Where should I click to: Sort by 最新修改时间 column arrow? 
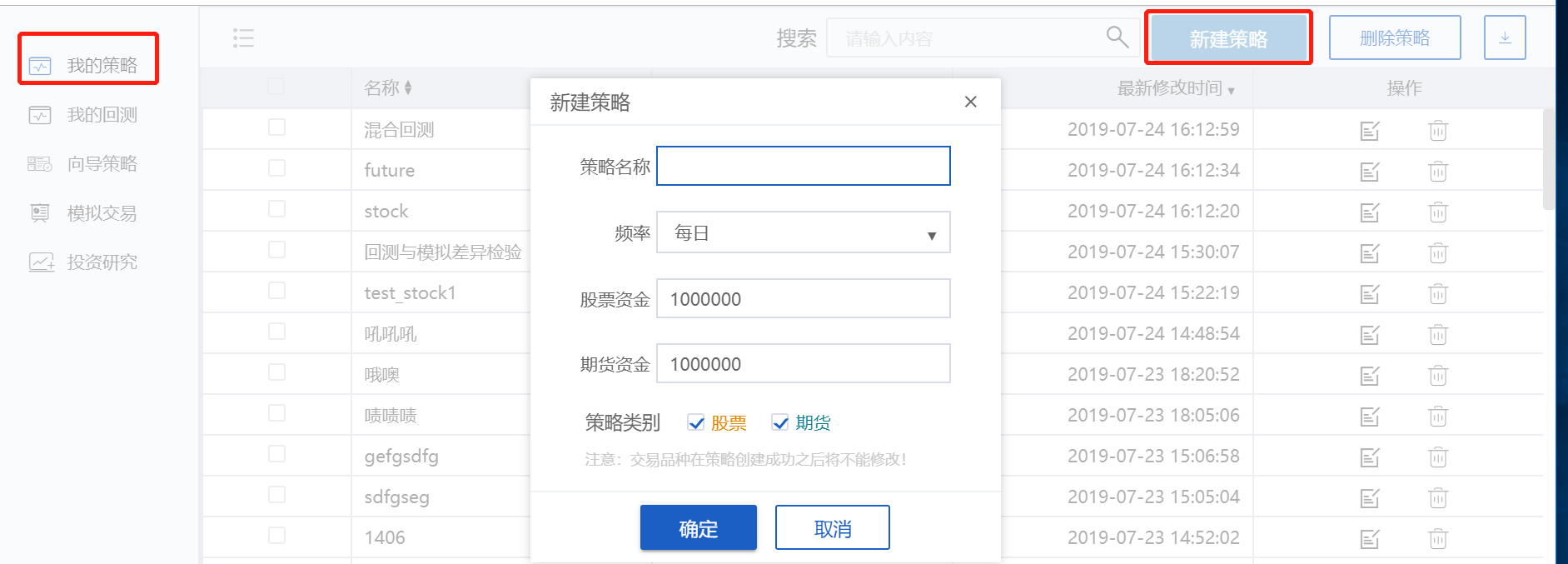pyautogui.click(x=1231, y=90)
